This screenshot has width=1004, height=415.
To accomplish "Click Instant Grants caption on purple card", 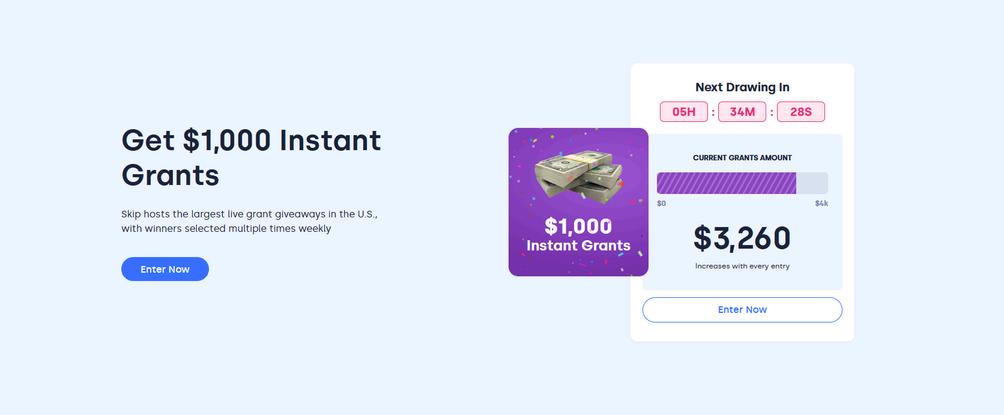I will [578, 245].
